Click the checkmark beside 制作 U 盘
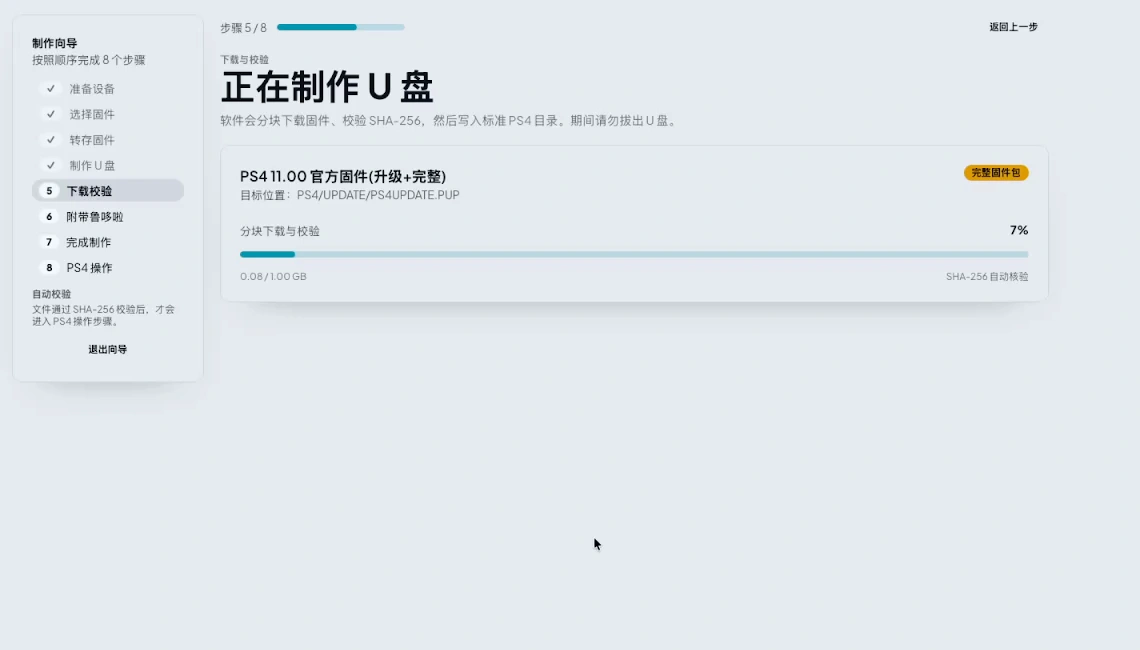Screen dimensions: 1140x650 tap(50, 165)
